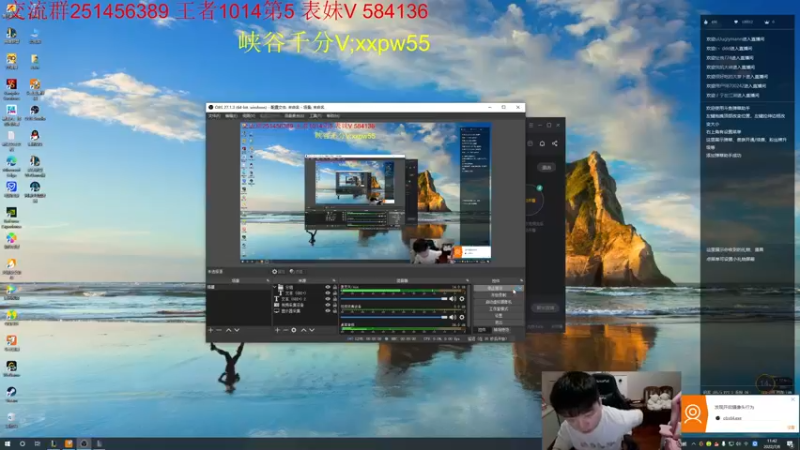Hide the group folder source with its eye icon

coord(328,287)
